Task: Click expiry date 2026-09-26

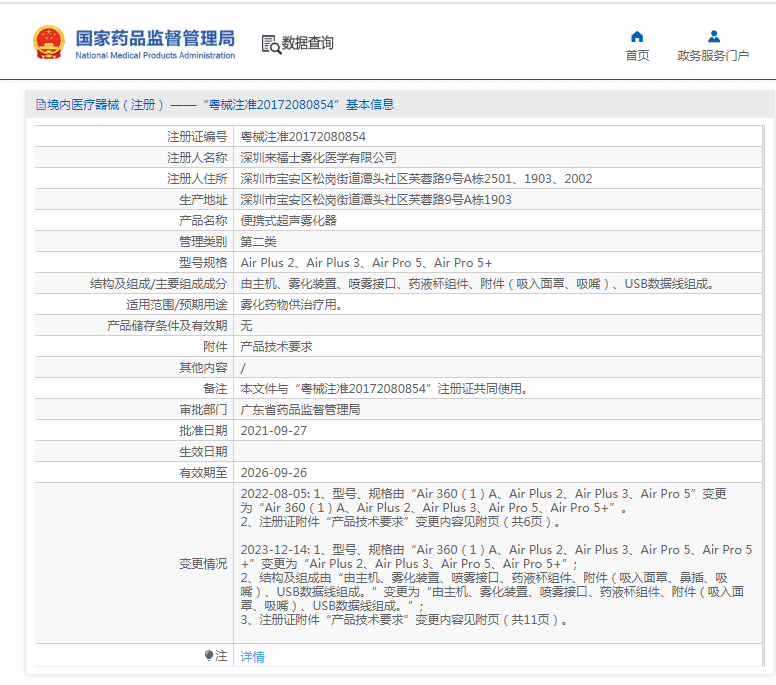Action: tap(273, 473)
